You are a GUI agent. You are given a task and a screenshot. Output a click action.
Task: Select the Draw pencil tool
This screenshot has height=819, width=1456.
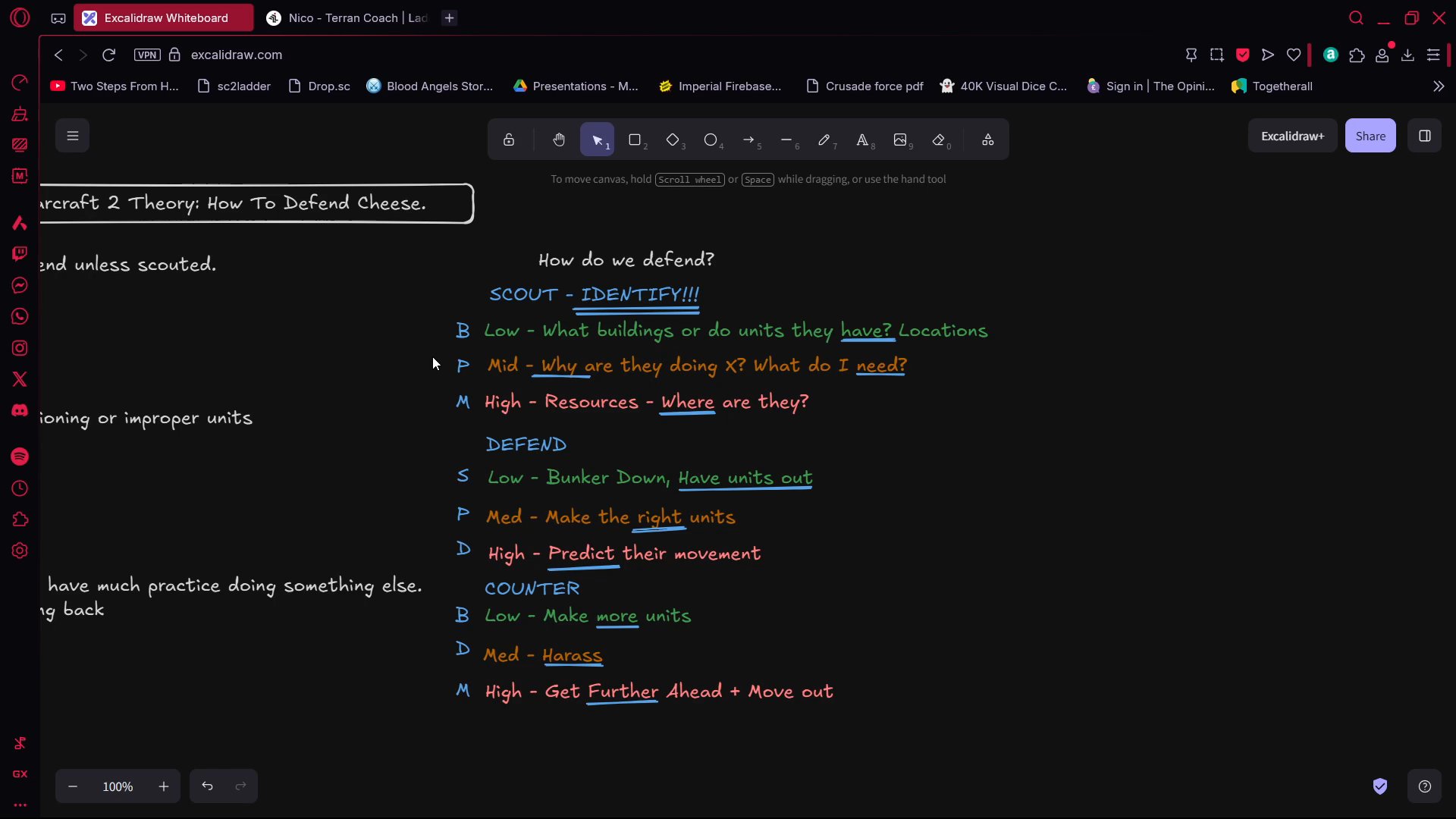(x=824, y=140)
